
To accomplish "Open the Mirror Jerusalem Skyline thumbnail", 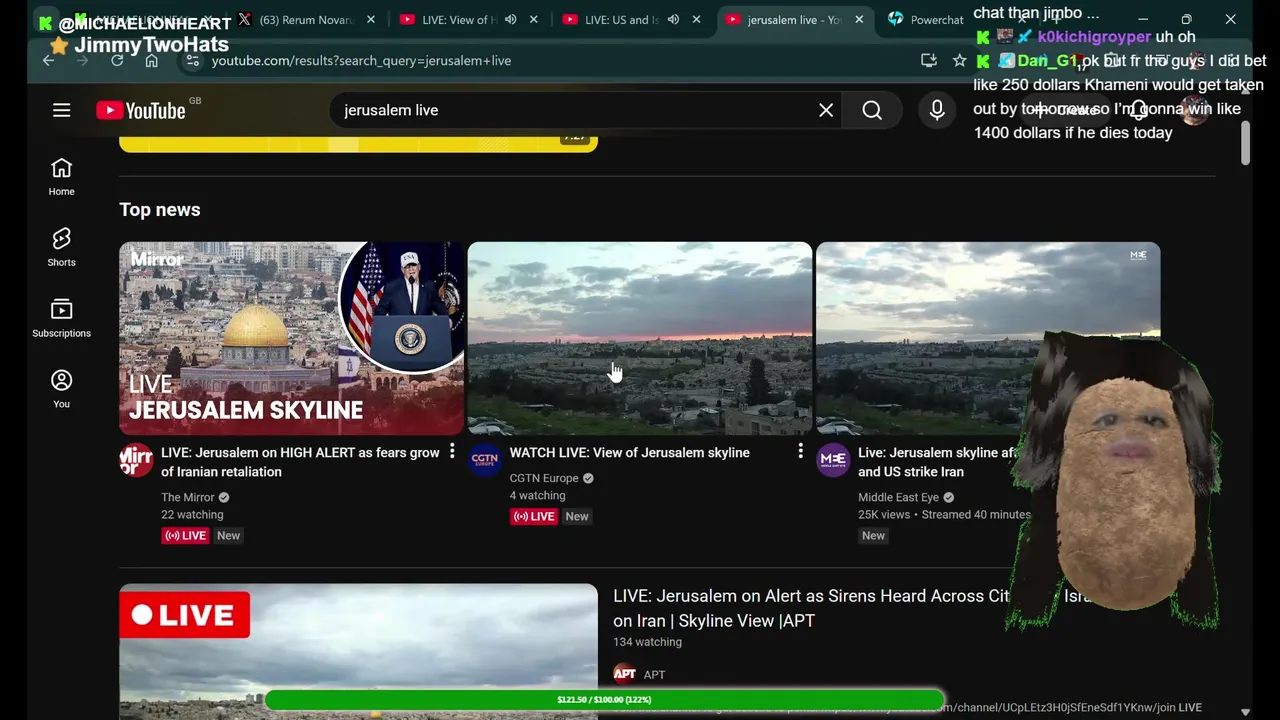I will pos(292,338).
